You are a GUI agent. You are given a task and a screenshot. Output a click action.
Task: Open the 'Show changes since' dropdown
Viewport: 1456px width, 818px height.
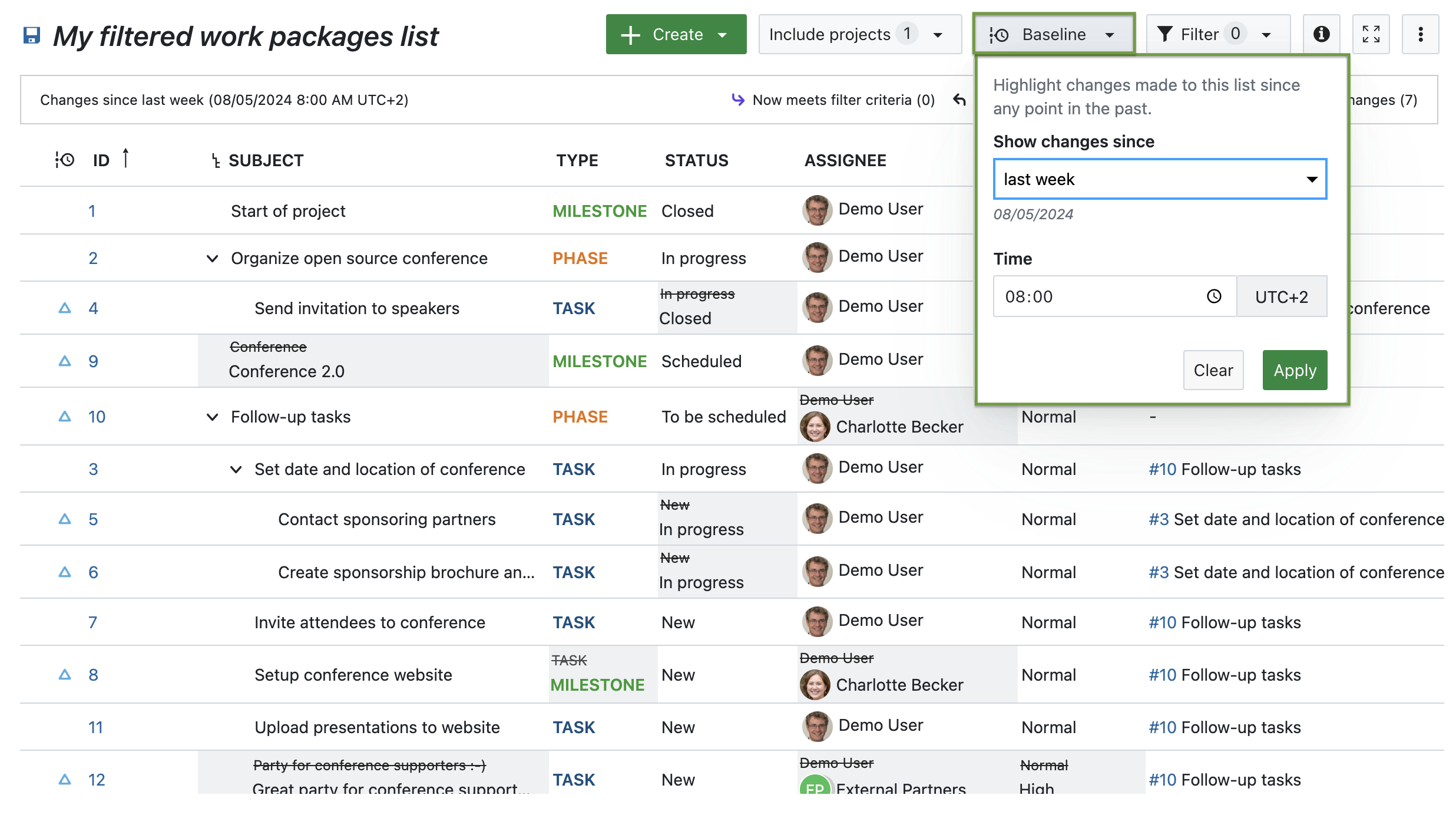(x=1160, y=179)
